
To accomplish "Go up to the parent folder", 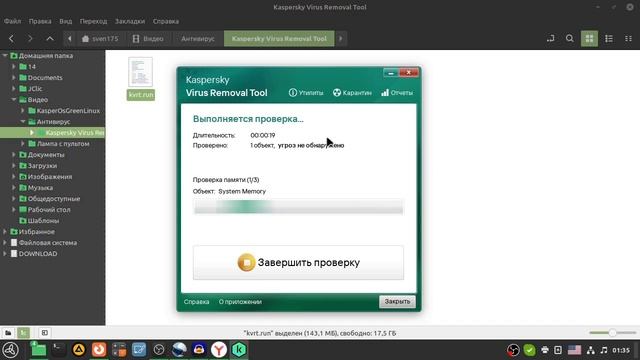I will (x=50, y=39).
